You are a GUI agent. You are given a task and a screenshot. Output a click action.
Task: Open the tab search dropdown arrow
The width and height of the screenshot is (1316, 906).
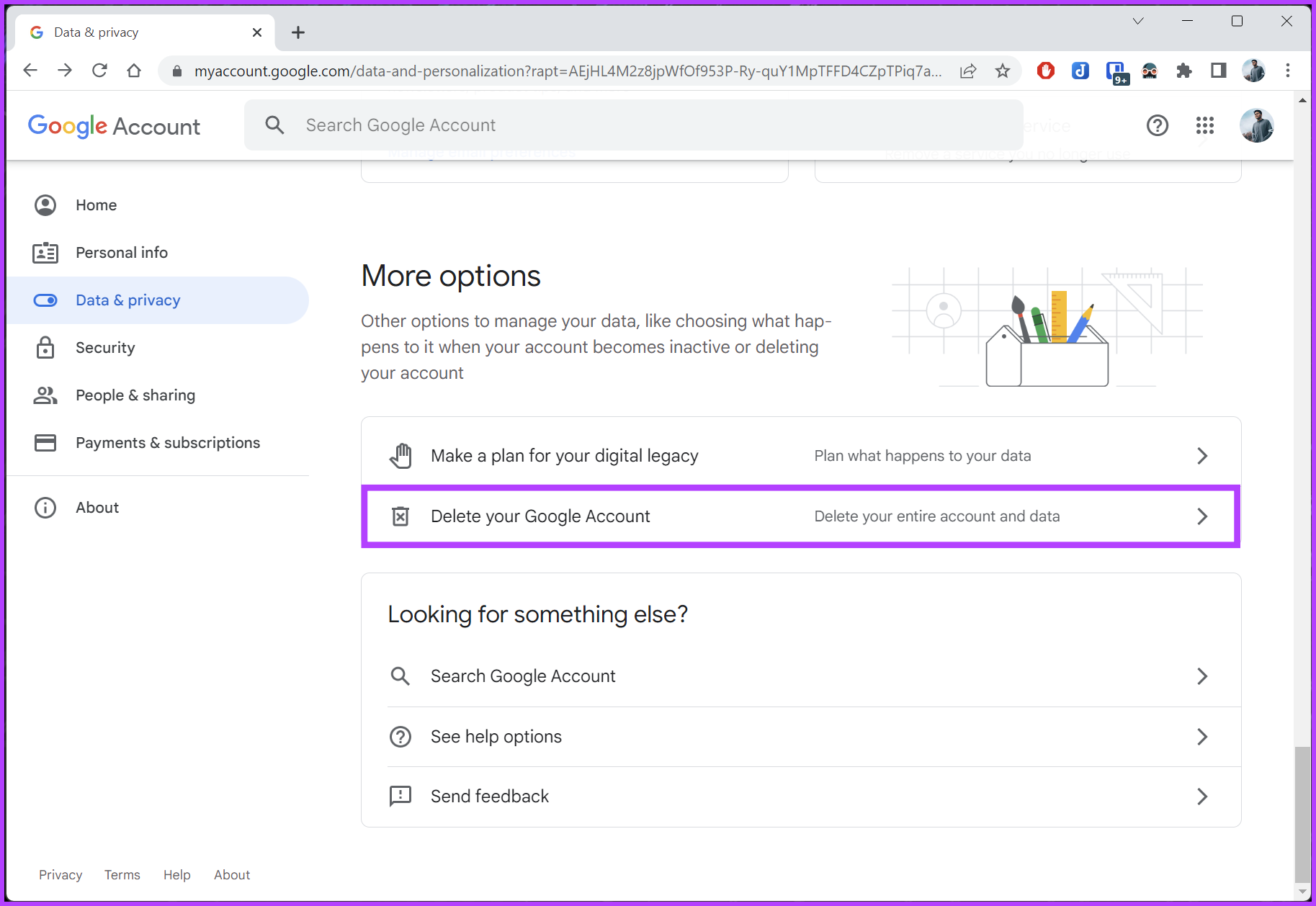(x=1138, y=21)
